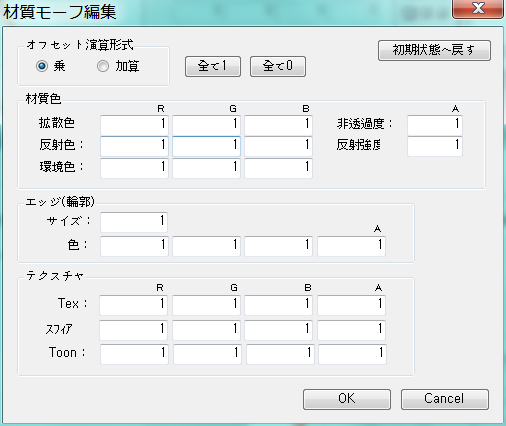Screen dimensions: 506x426
Task: Focus the スフィア G input field
Action: pyautogui.click(x=206, y=330)
